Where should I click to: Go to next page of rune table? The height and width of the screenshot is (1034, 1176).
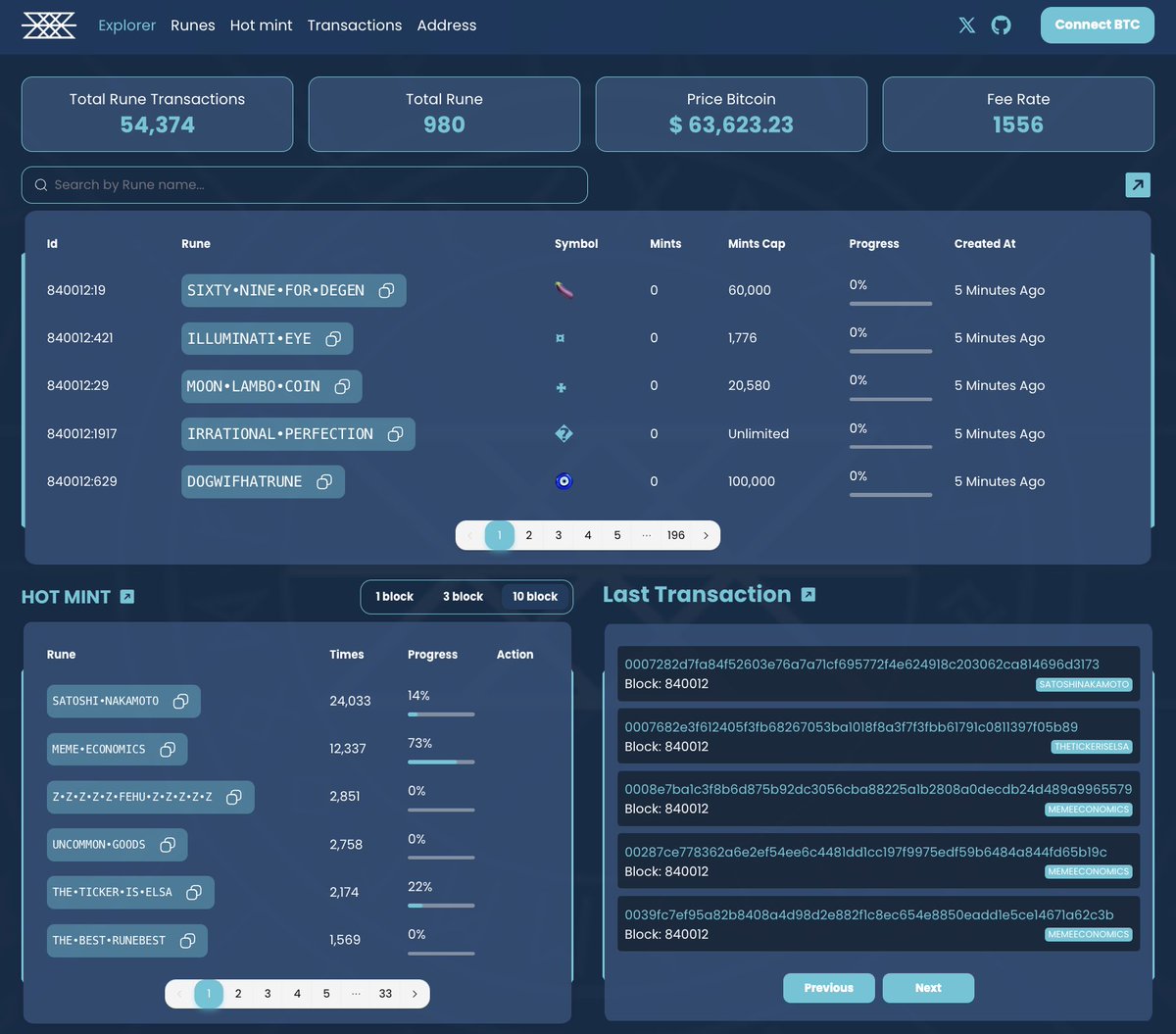coord(706,535)
